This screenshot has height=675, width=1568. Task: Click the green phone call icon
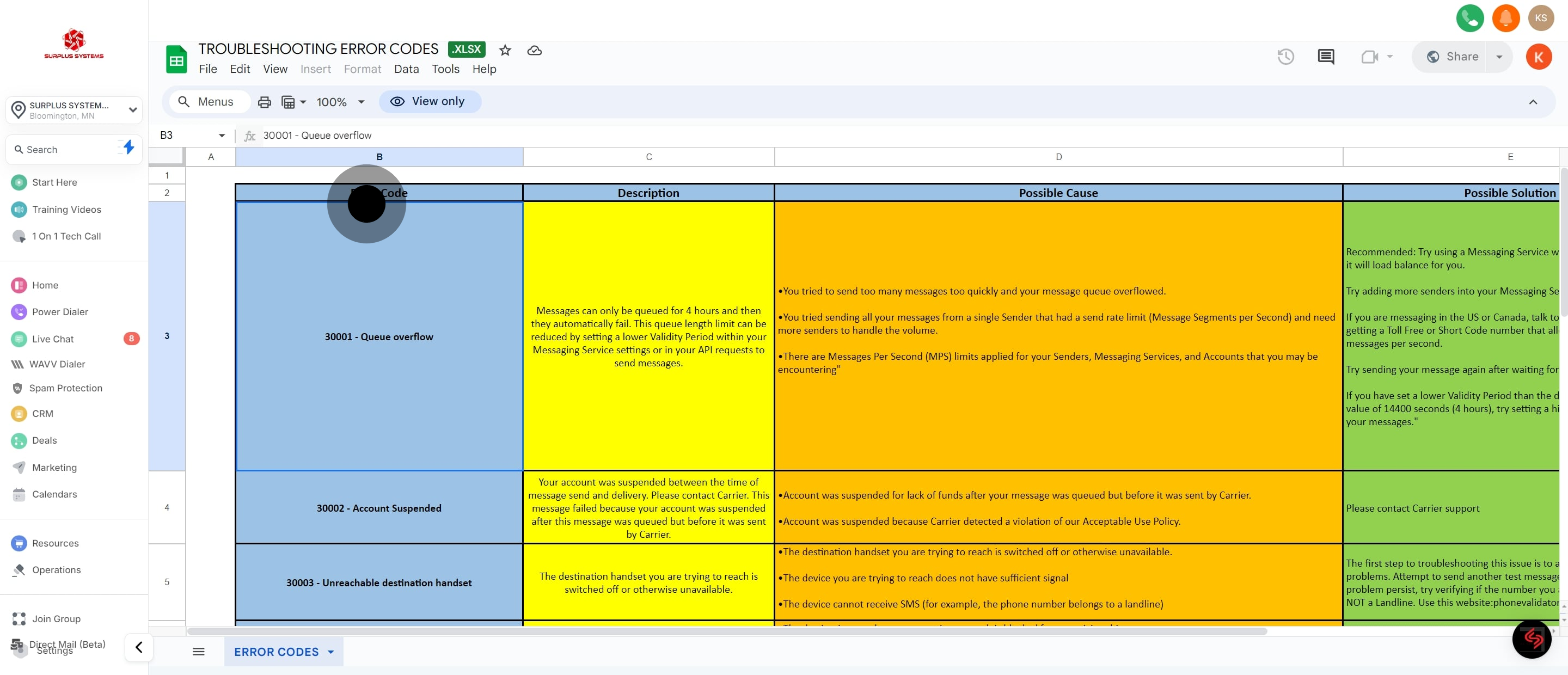1469,17
